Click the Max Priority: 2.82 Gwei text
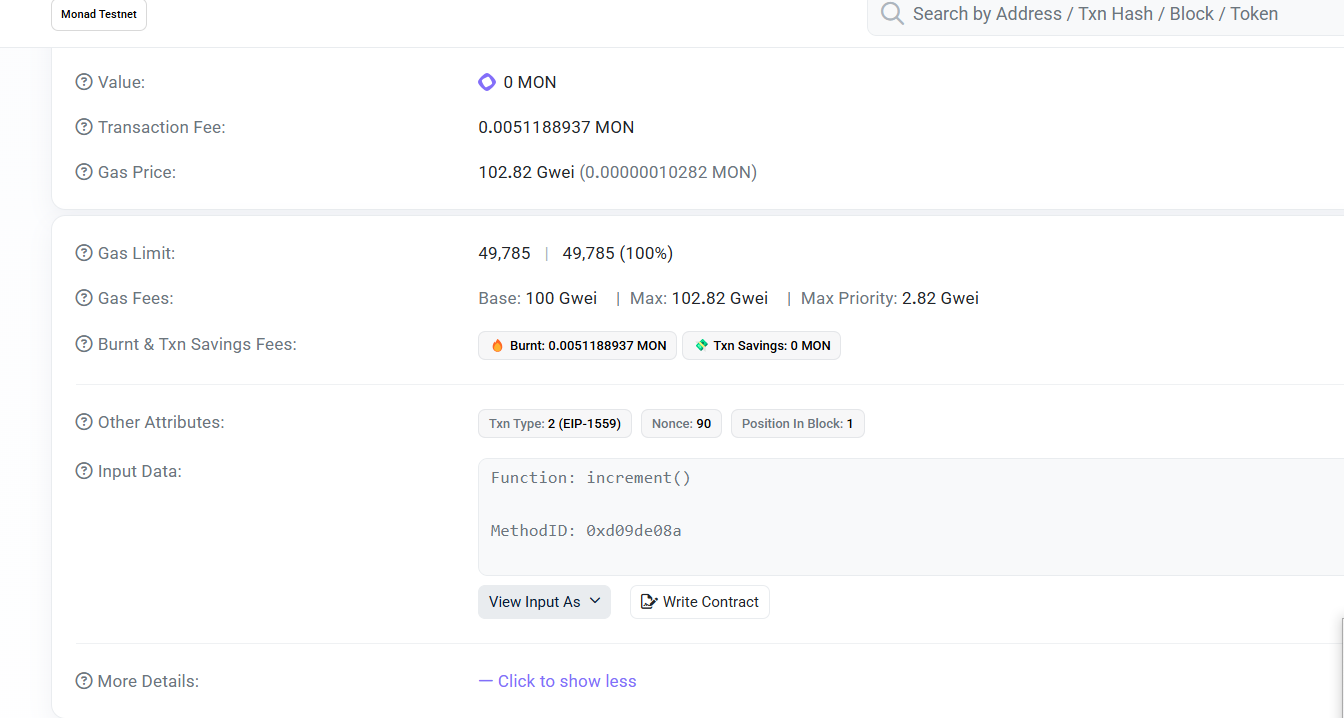Viewport: 1344px width, 718px height. pos(890,298)
